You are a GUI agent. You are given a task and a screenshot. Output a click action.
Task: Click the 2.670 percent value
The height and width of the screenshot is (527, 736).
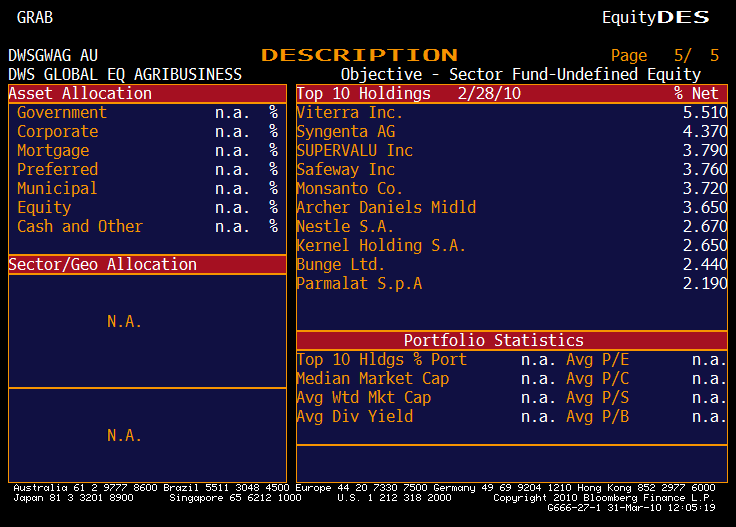(x=705, y=227)
